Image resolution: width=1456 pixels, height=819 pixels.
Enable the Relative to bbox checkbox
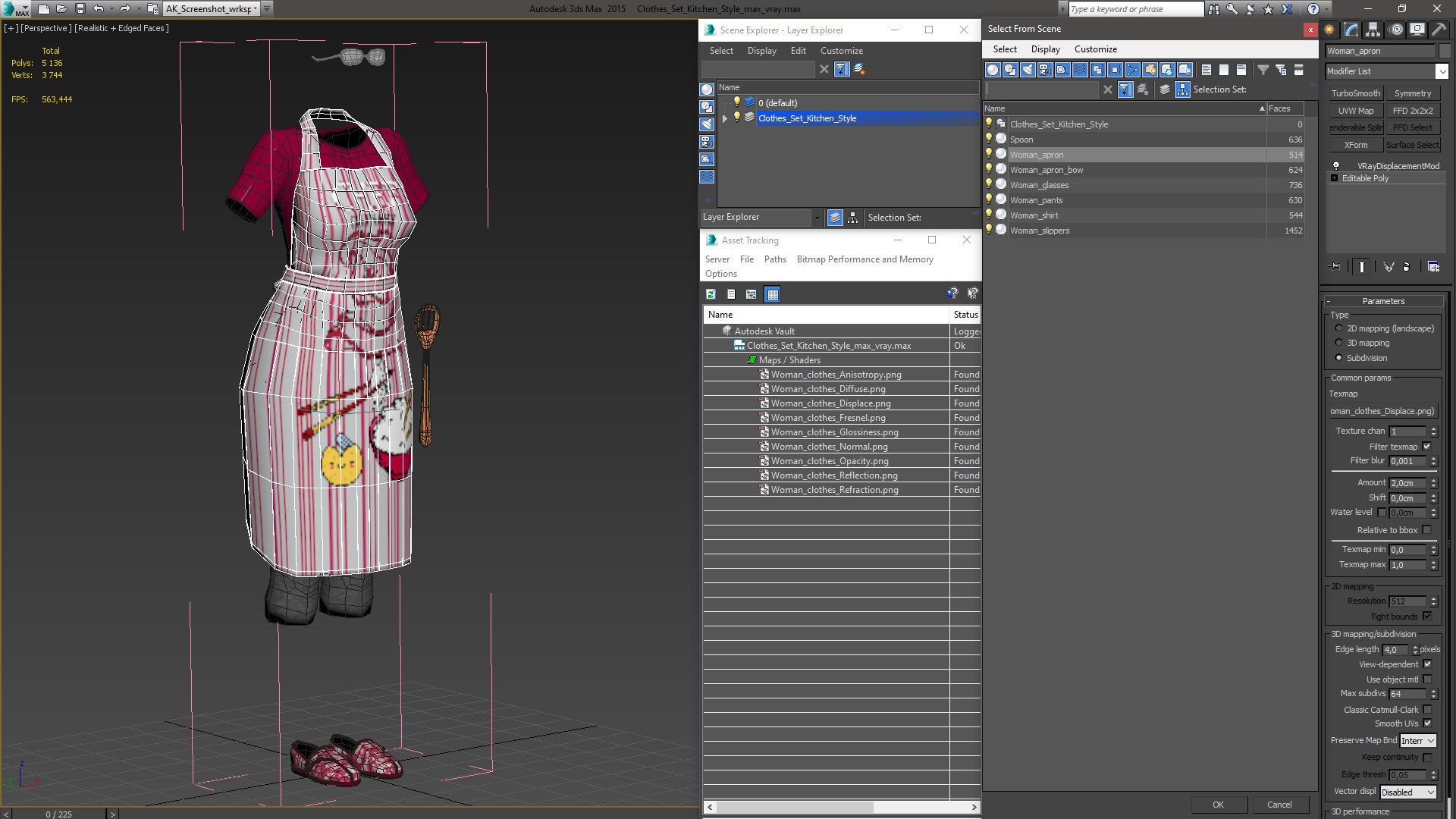(x=1427, y=530)
